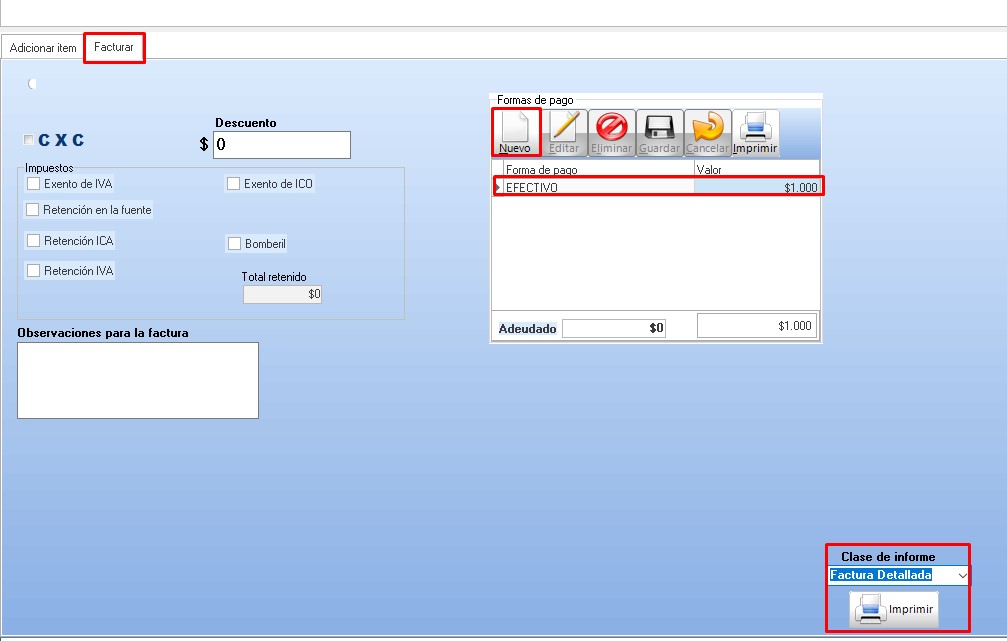Click the Imprimir icon in payment toolbar
This screenshot has width=1007, height=641.
point(755,132)
